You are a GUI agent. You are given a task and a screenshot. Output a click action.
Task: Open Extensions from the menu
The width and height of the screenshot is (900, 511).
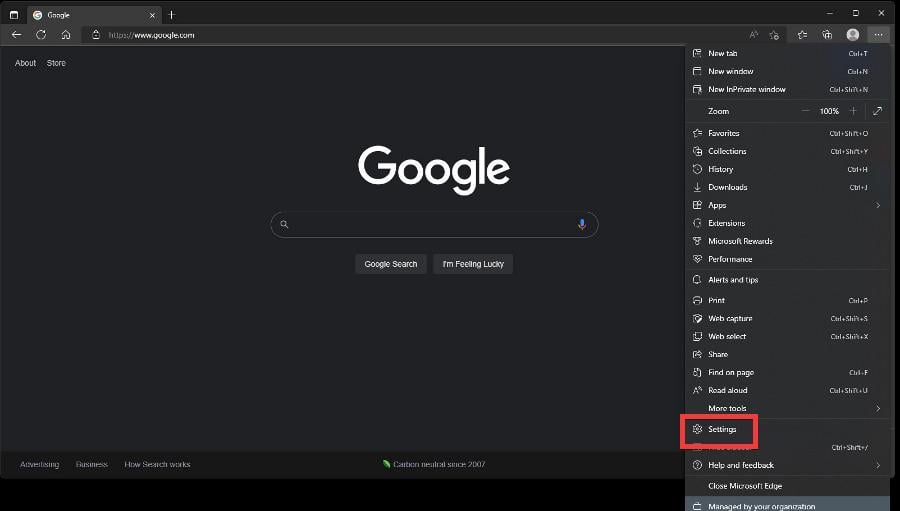(x=787, y=223)
